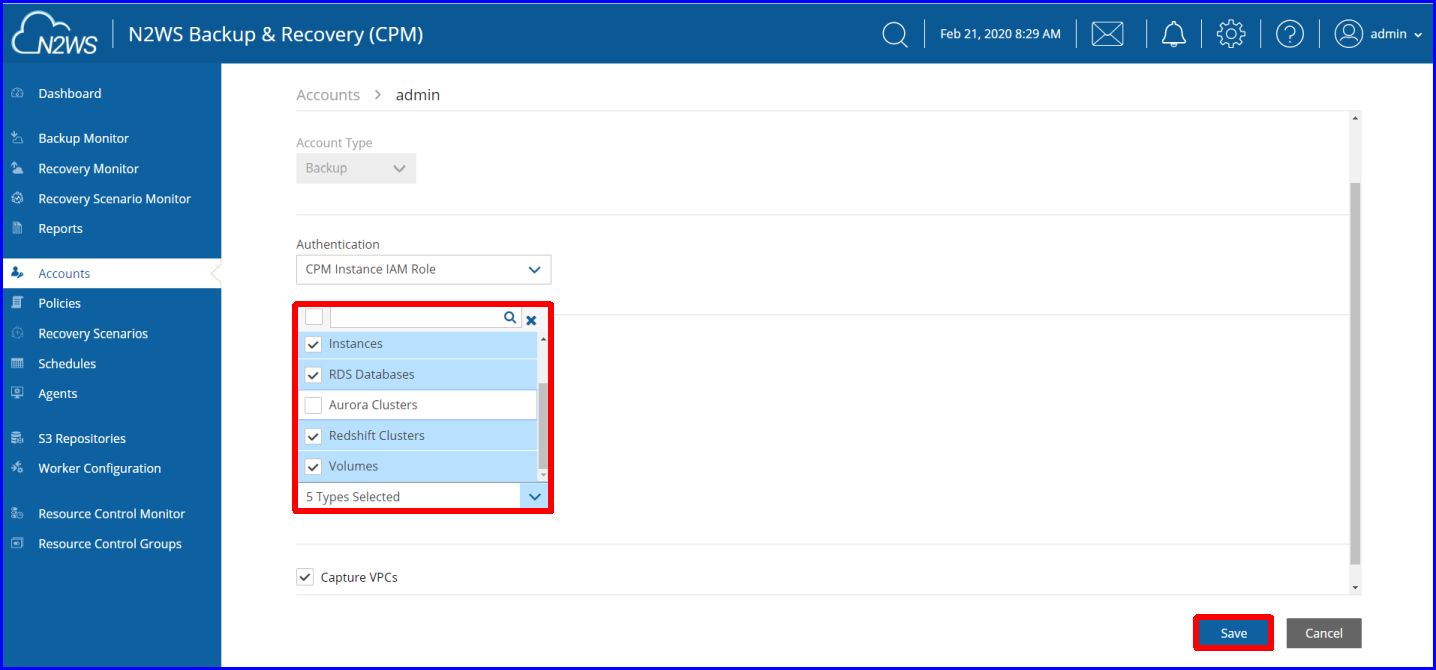Toggle the select-all checkbox in type list
The width and height of the screenshot is (1436, 670).
point(314,317)
